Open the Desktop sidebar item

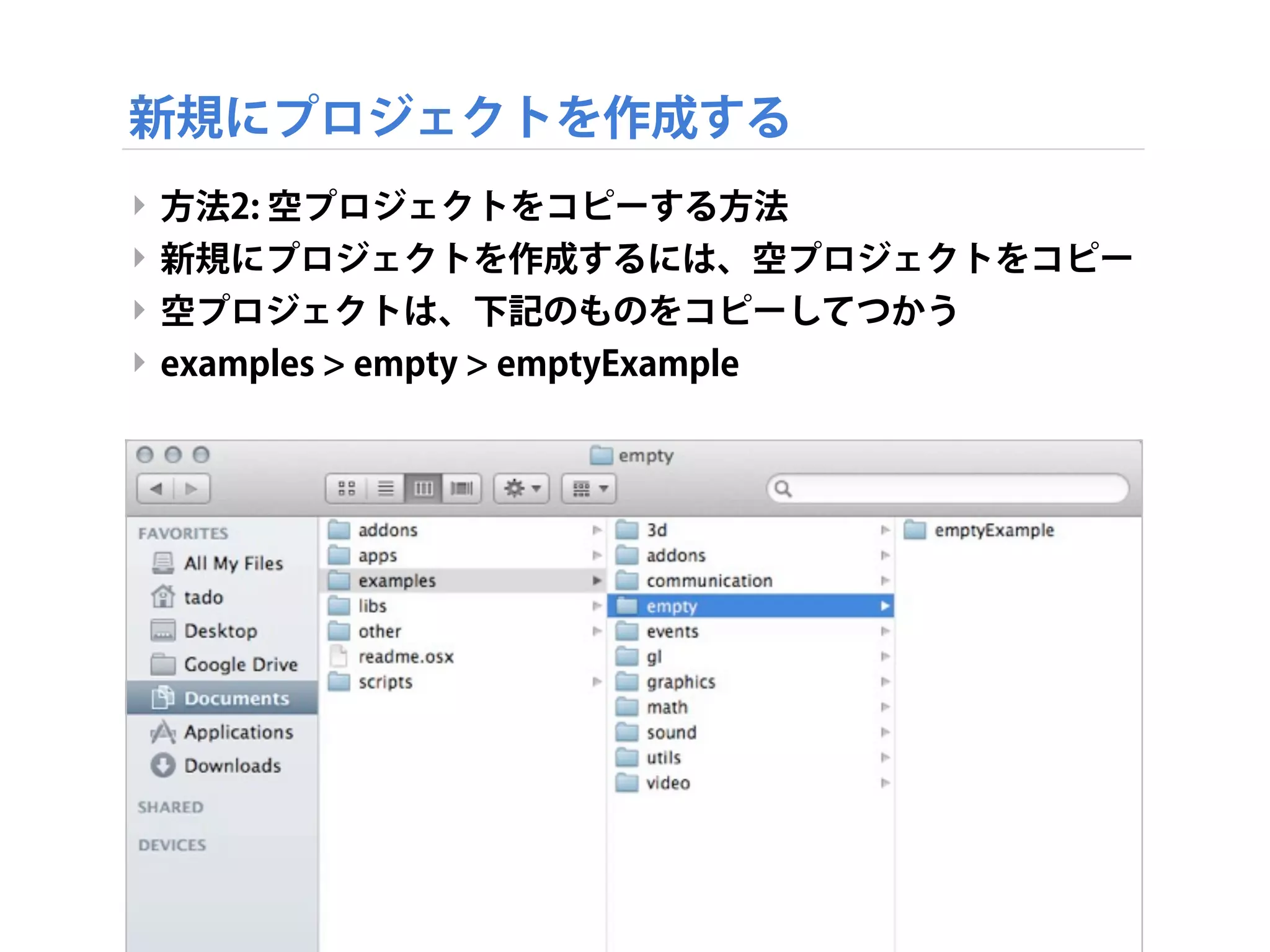coord(220,631)
